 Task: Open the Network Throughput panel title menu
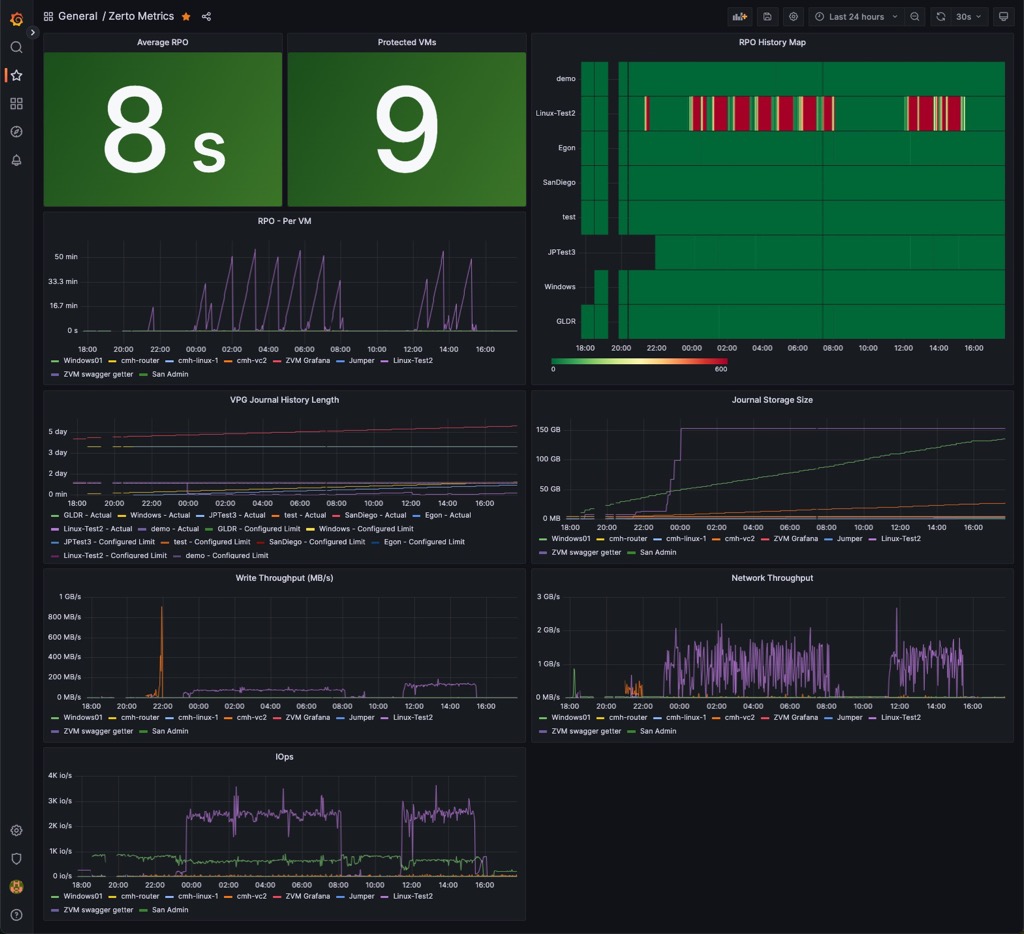(x=772, y=578)
